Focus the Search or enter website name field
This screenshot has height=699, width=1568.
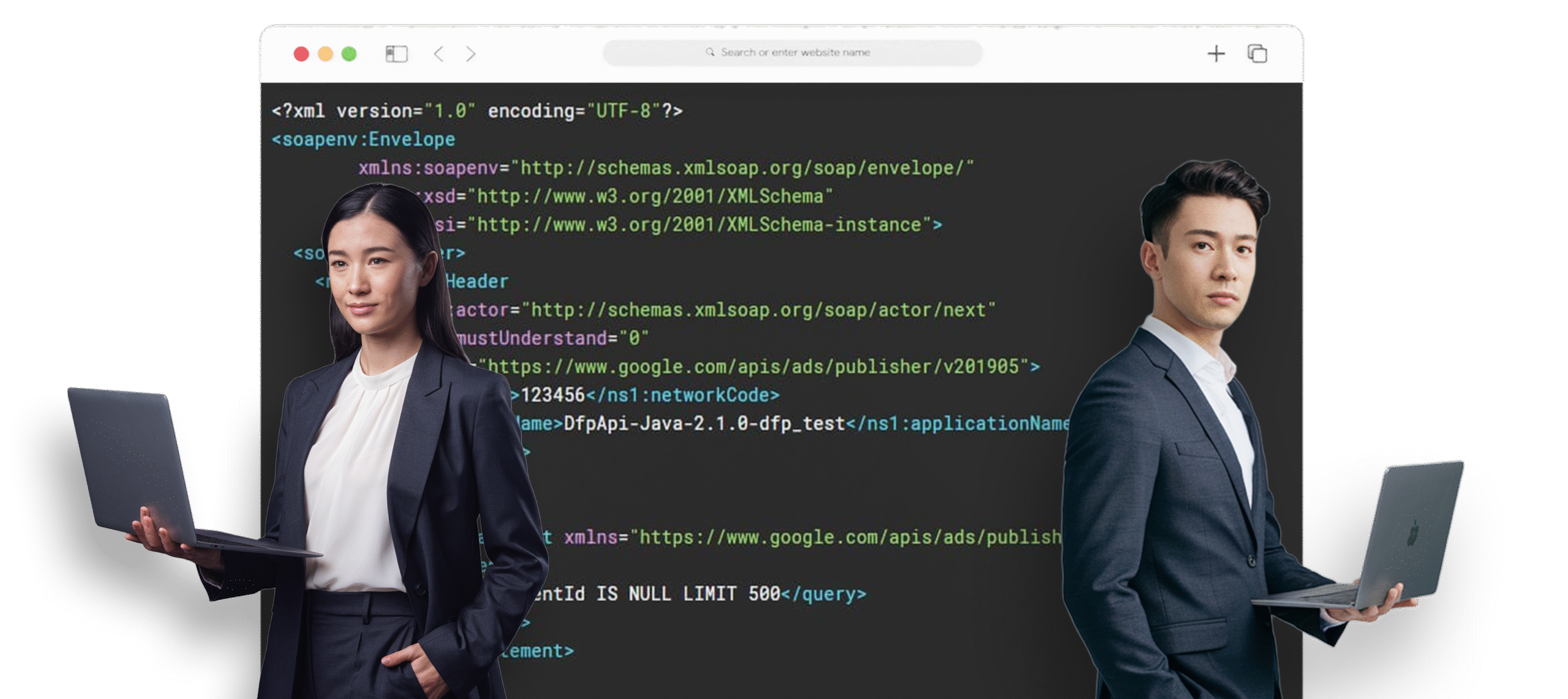[x=794, y=53]
